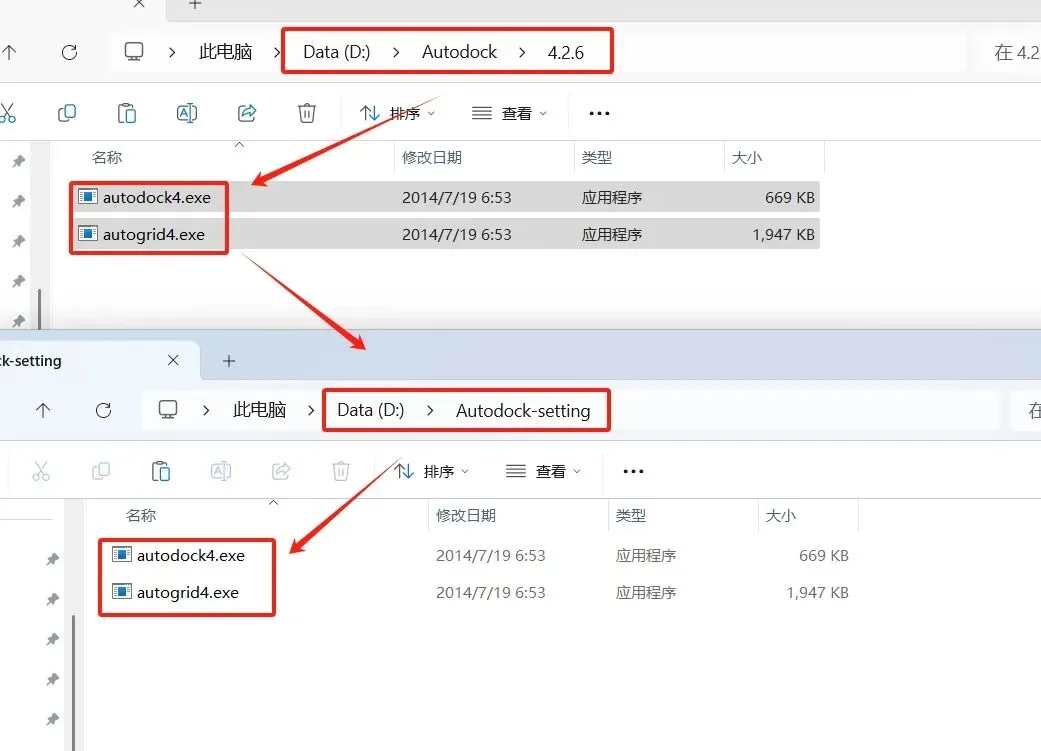The width and height of the screenshot is (1041, 751).
Task: Open Sort dropdown in 4.2.6 window
Action: [397, 114]
